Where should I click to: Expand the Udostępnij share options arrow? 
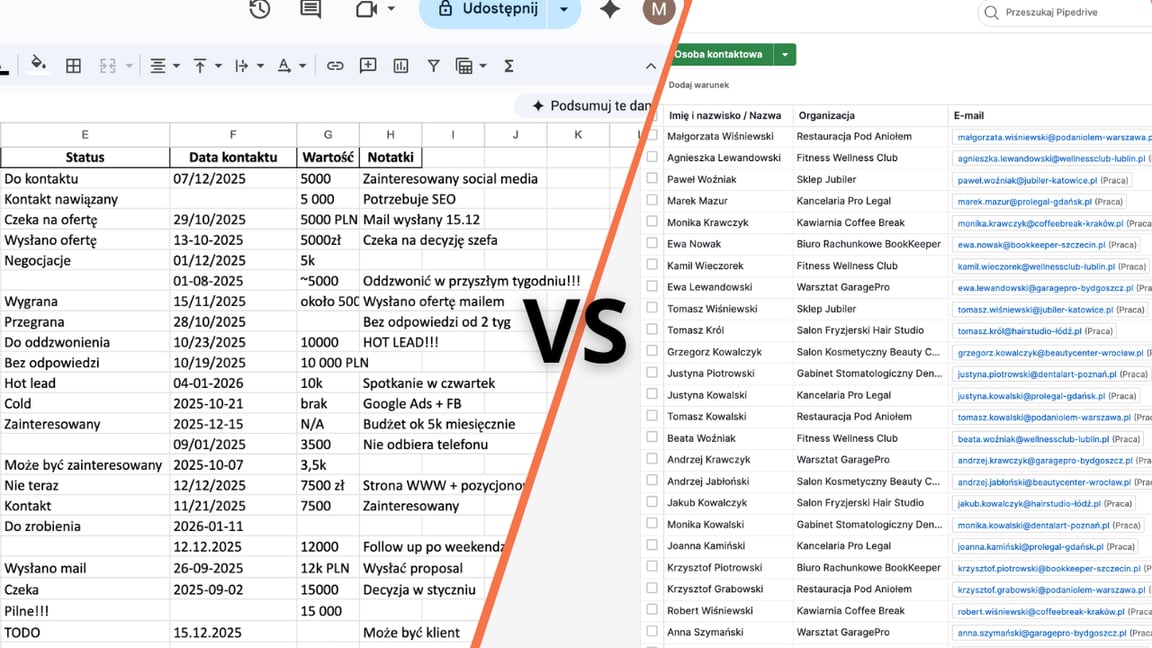point(563,10)
